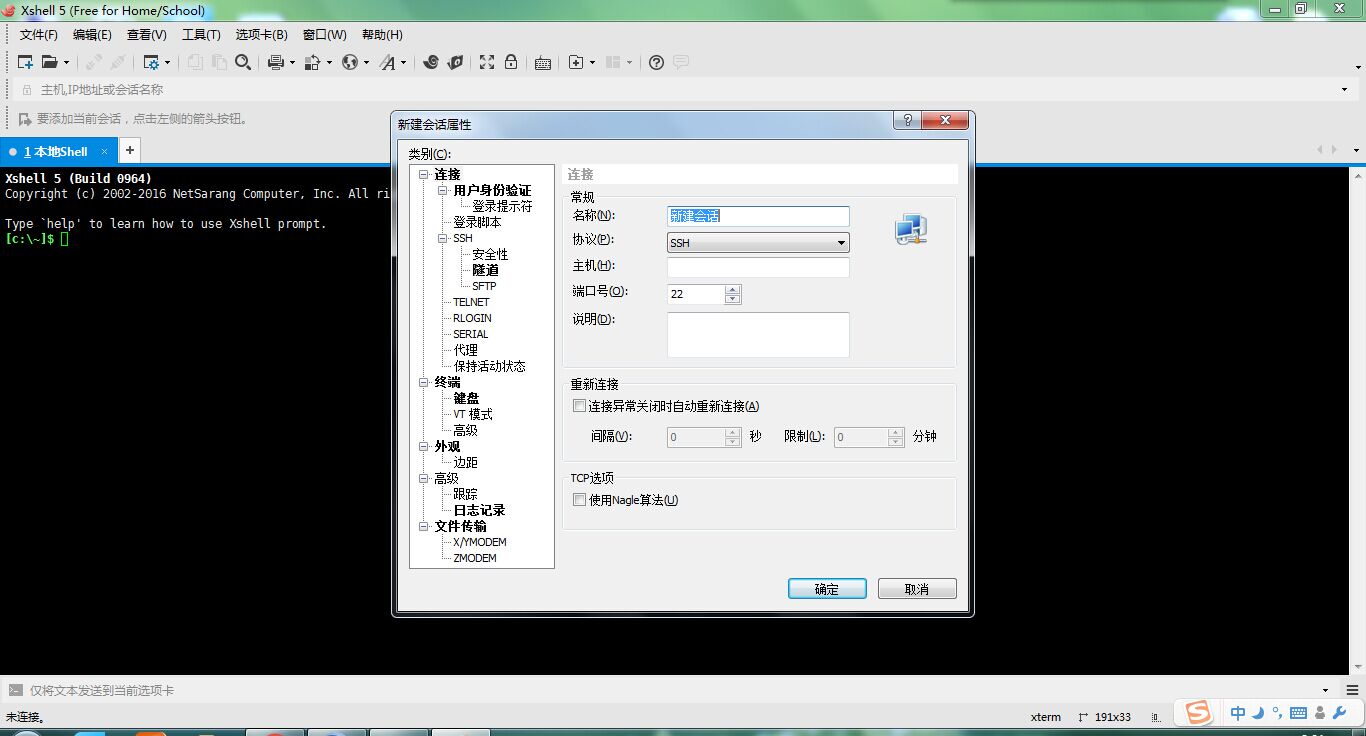This screenshot has height=736, width=1366.
Task: Click 确定 to confirm the session
Action: (x=827, y=589)
